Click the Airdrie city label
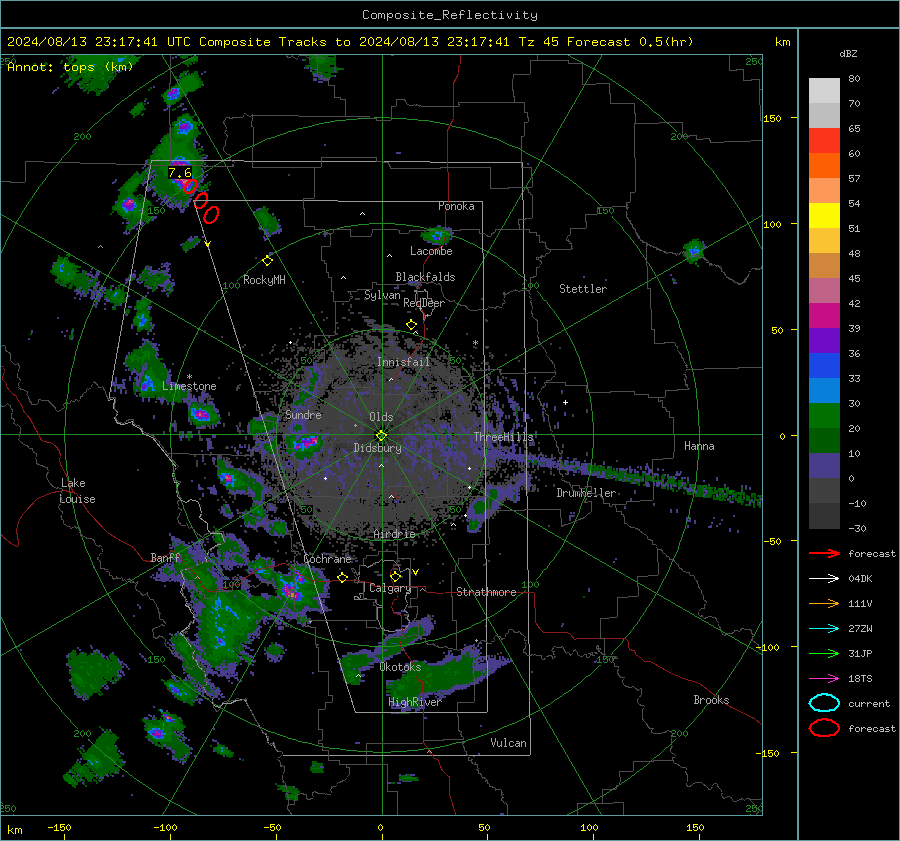 [x=394, y=534]
